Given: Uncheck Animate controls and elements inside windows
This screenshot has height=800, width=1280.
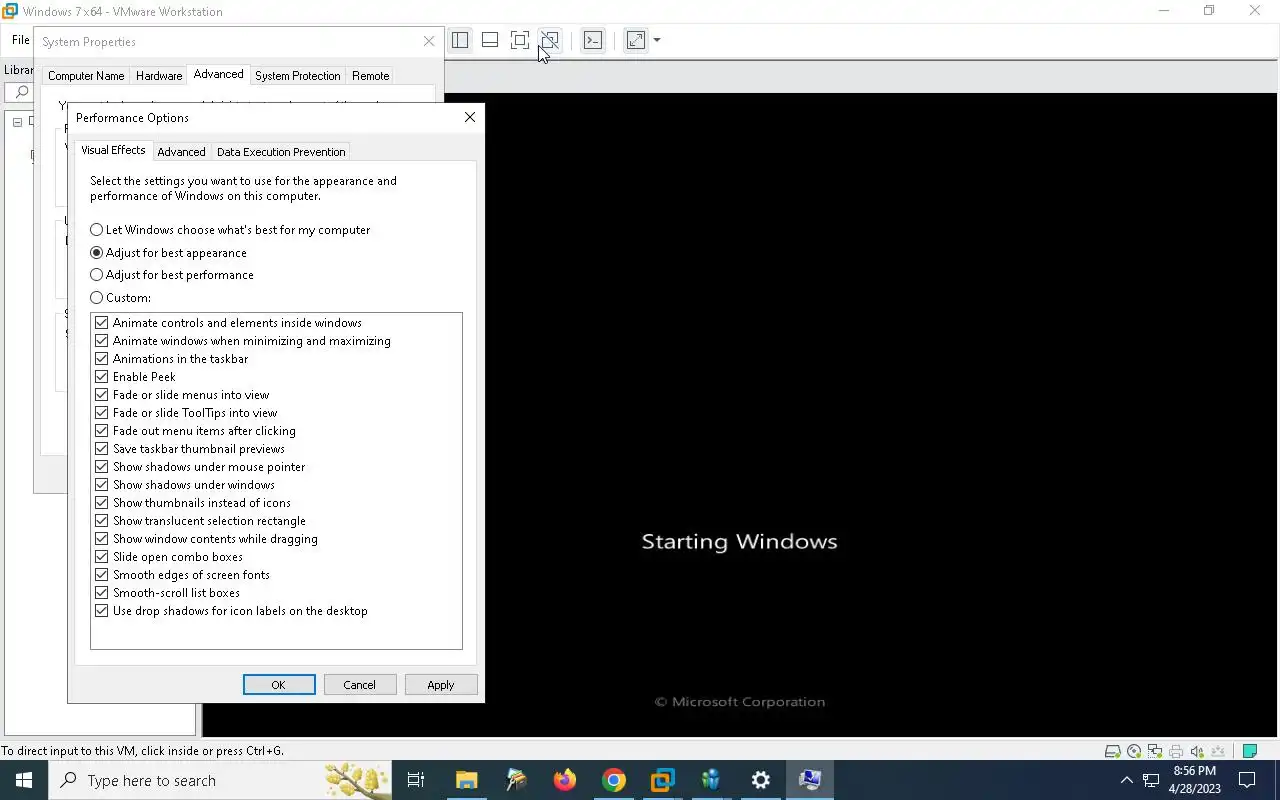Looking at the screenshot, I should [101, 323].
